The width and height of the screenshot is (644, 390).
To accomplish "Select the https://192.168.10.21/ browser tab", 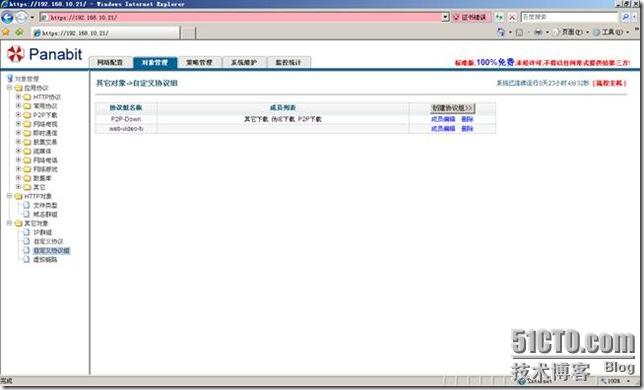I will 106,33.
